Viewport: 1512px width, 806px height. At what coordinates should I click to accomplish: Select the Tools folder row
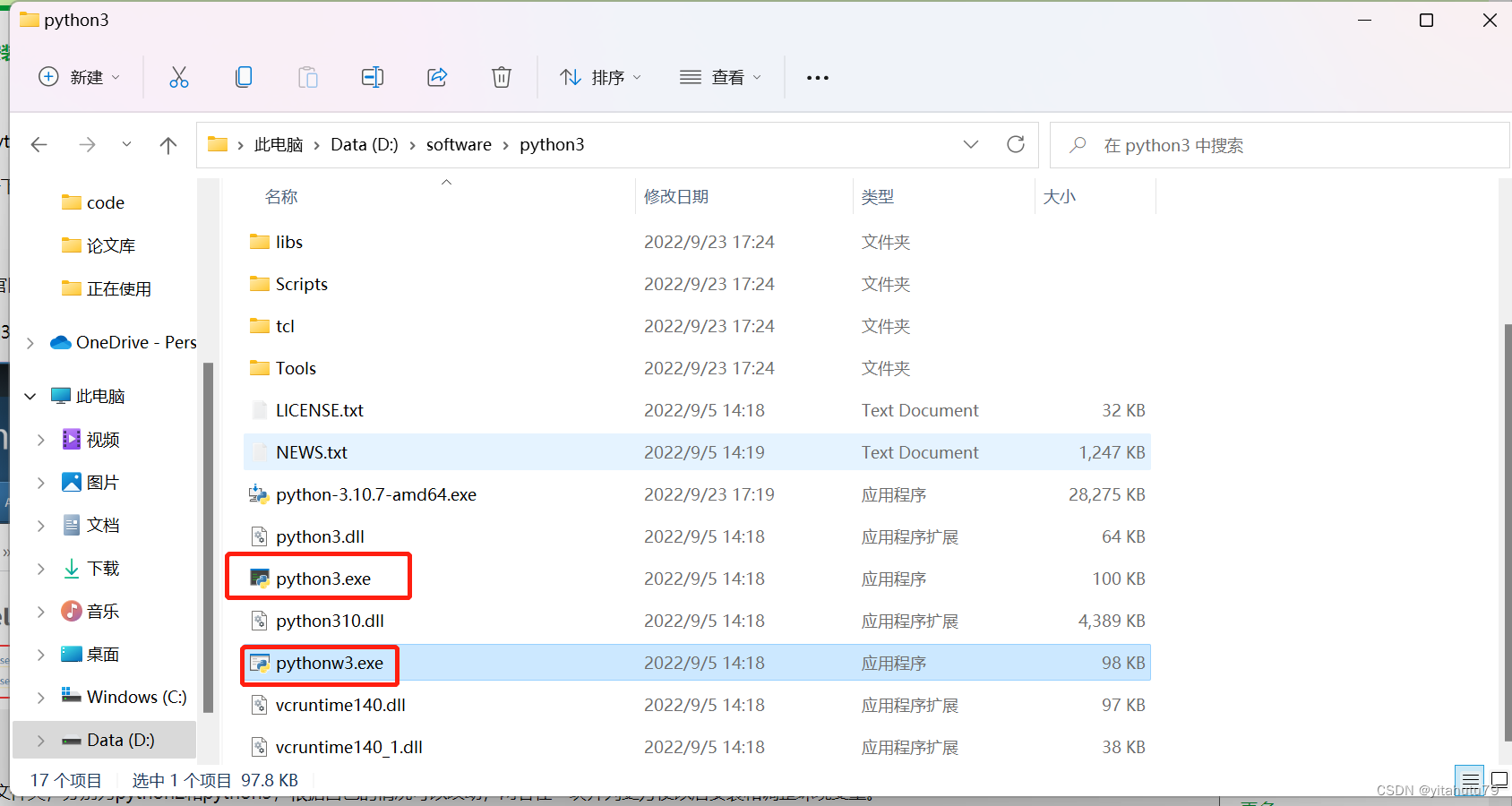point(697,368)
